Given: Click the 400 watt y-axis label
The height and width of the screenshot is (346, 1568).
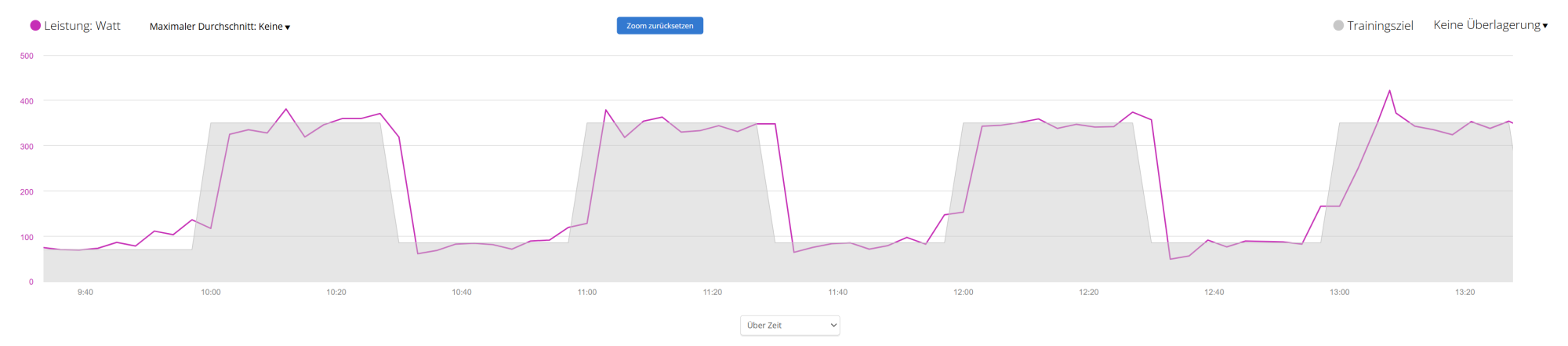Looking at the screenshot, I should point(27,101).
